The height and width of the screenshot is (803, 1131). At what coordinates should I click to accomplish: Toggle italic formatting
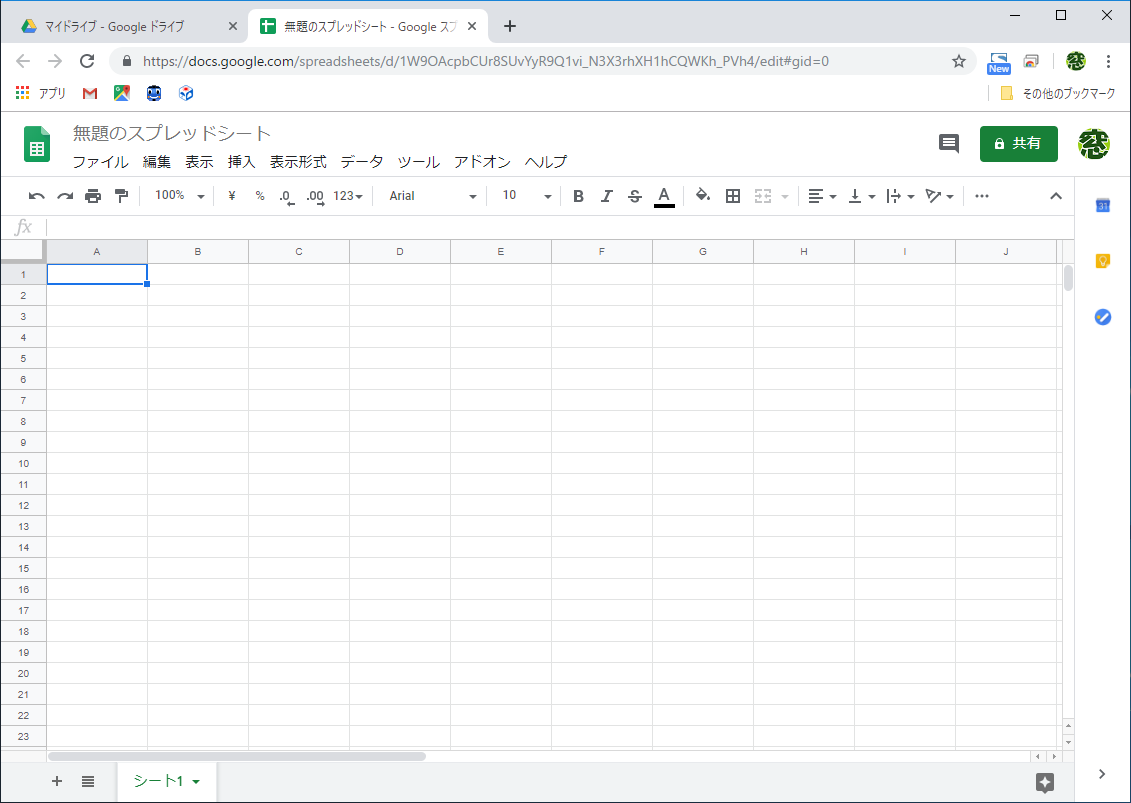[606, 195]
